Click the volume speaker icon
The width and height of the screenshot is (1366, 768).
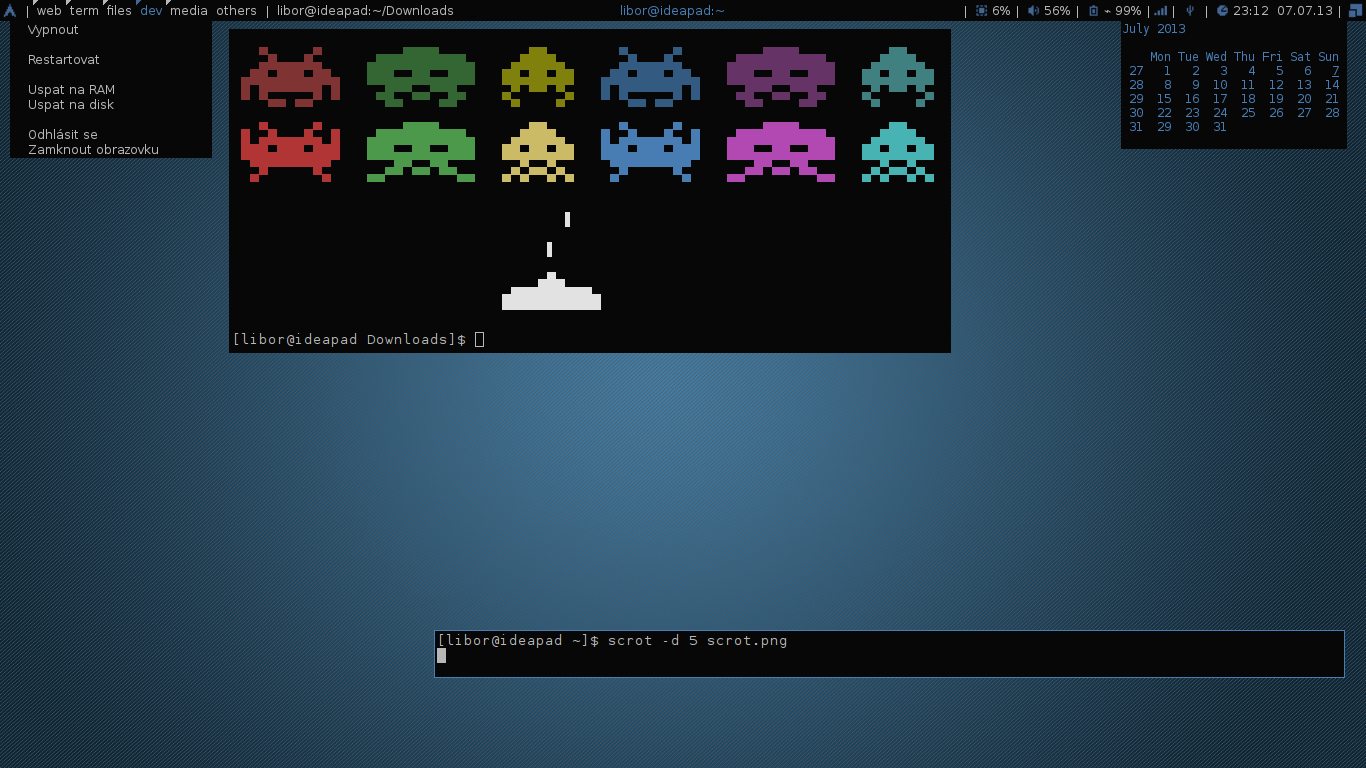(1033, 11)
